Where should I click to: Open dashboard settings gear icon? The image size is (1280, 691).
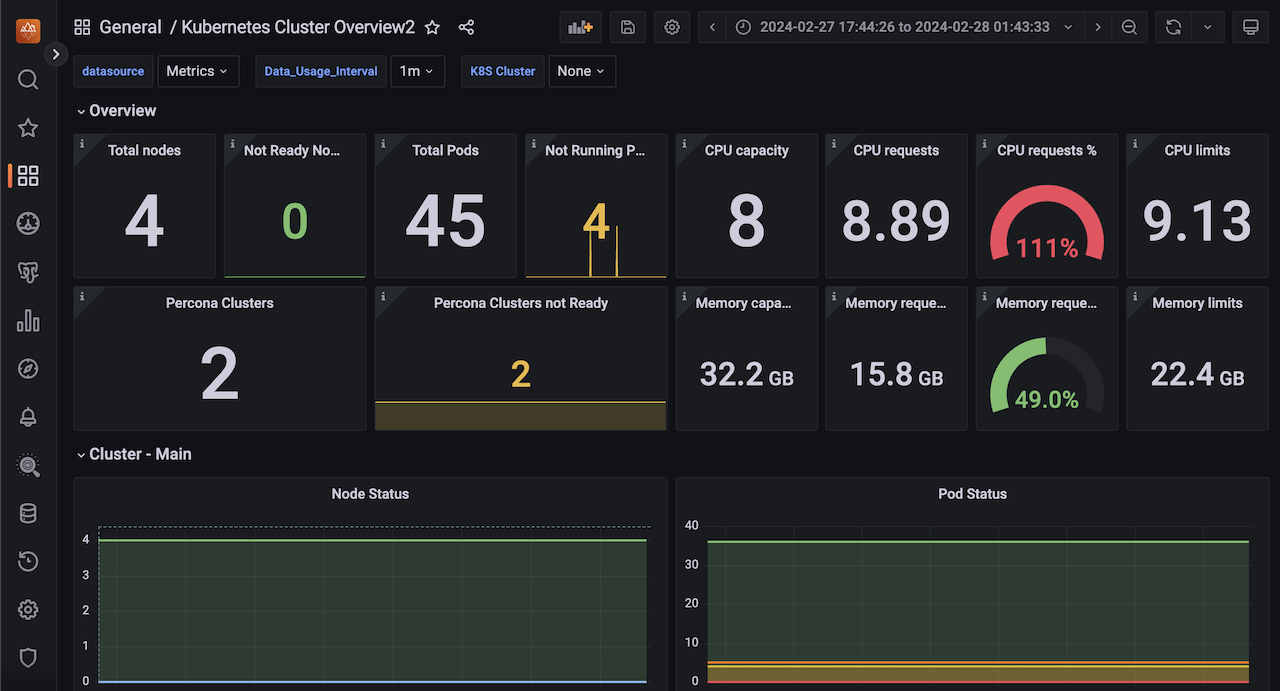tap(672, 27)
